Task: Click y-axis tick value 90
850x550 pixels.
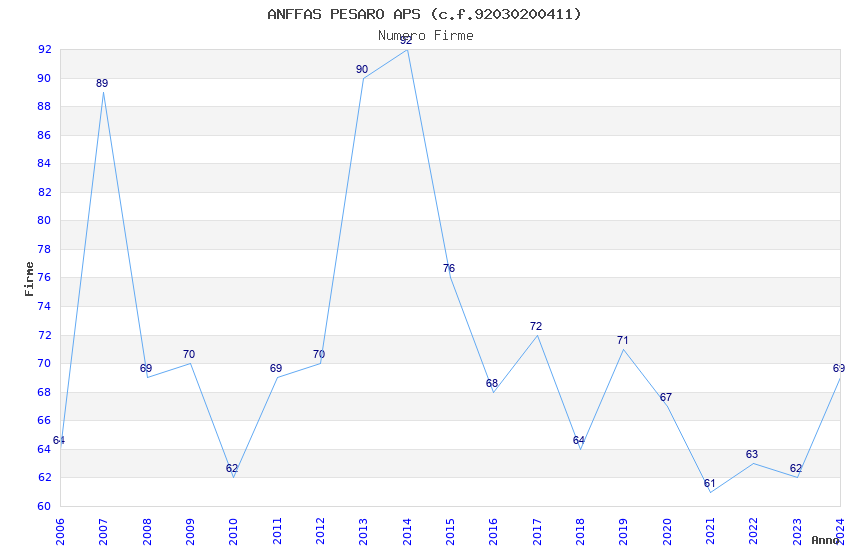Action: click(44, 78)
